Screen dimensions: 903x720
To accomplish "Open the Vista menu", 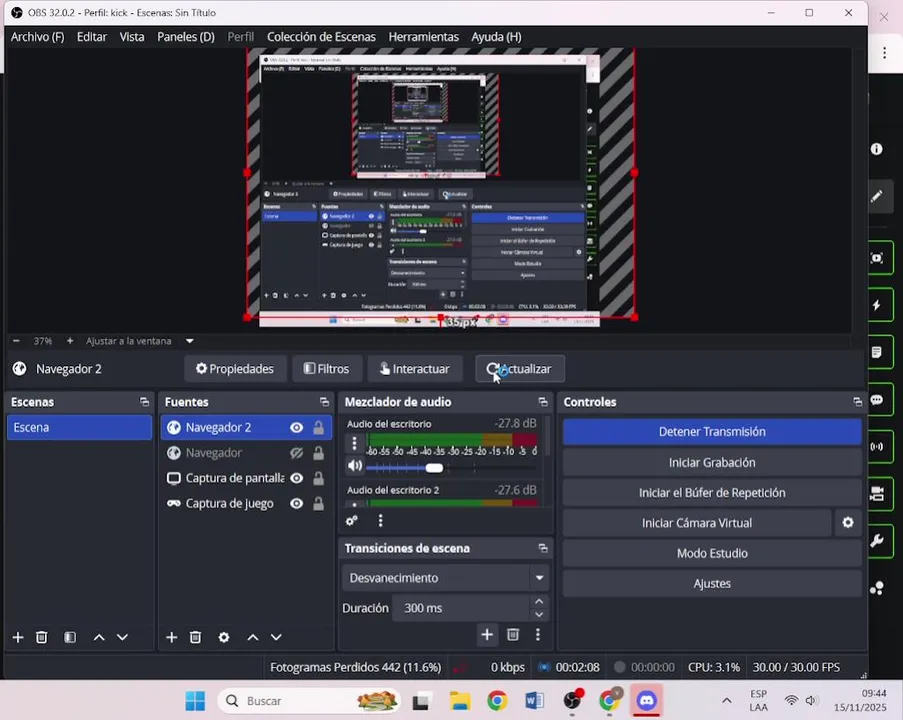I will click(132, 37).
